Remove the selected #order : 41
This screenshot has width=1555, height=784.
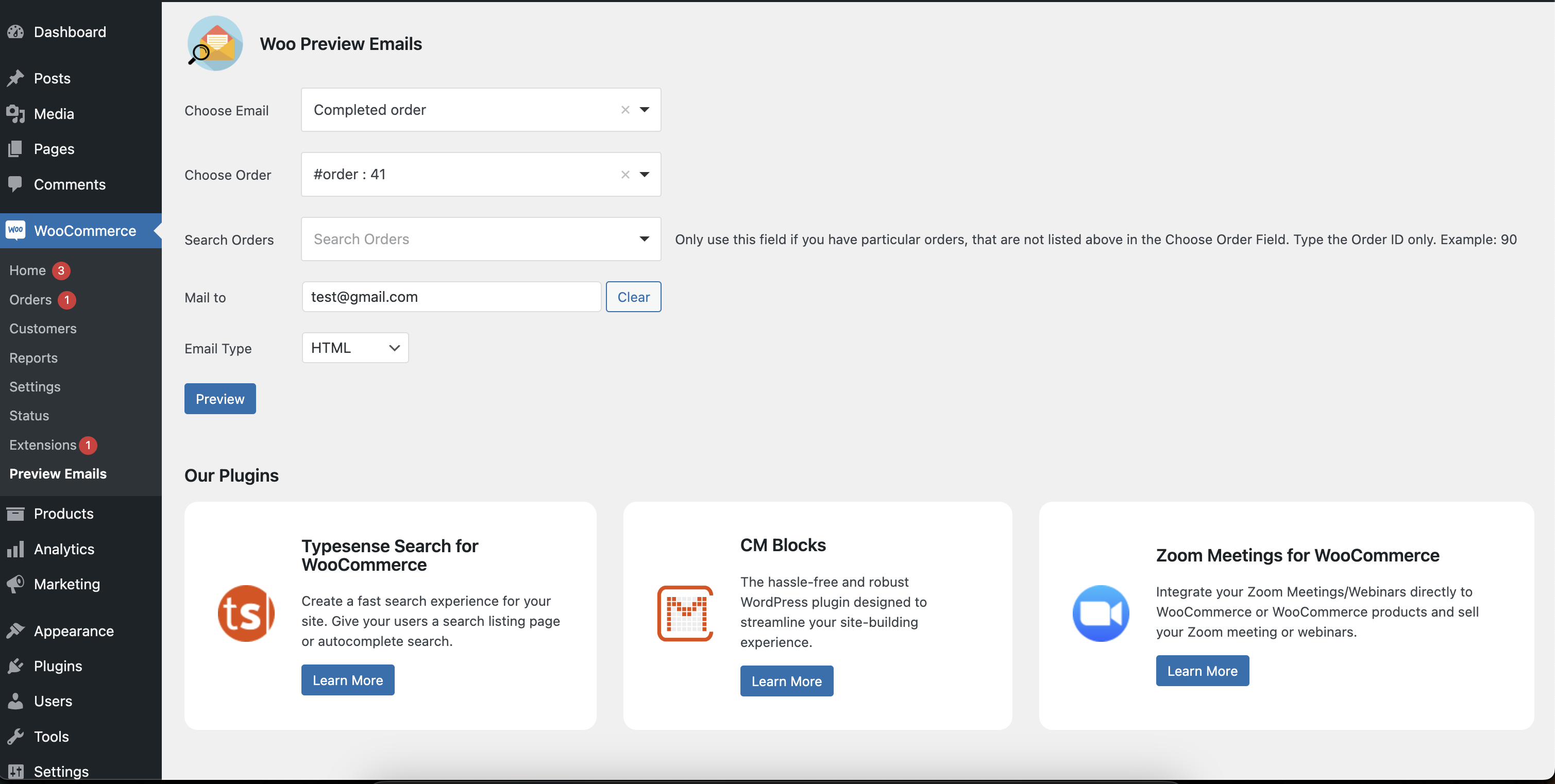625,175
